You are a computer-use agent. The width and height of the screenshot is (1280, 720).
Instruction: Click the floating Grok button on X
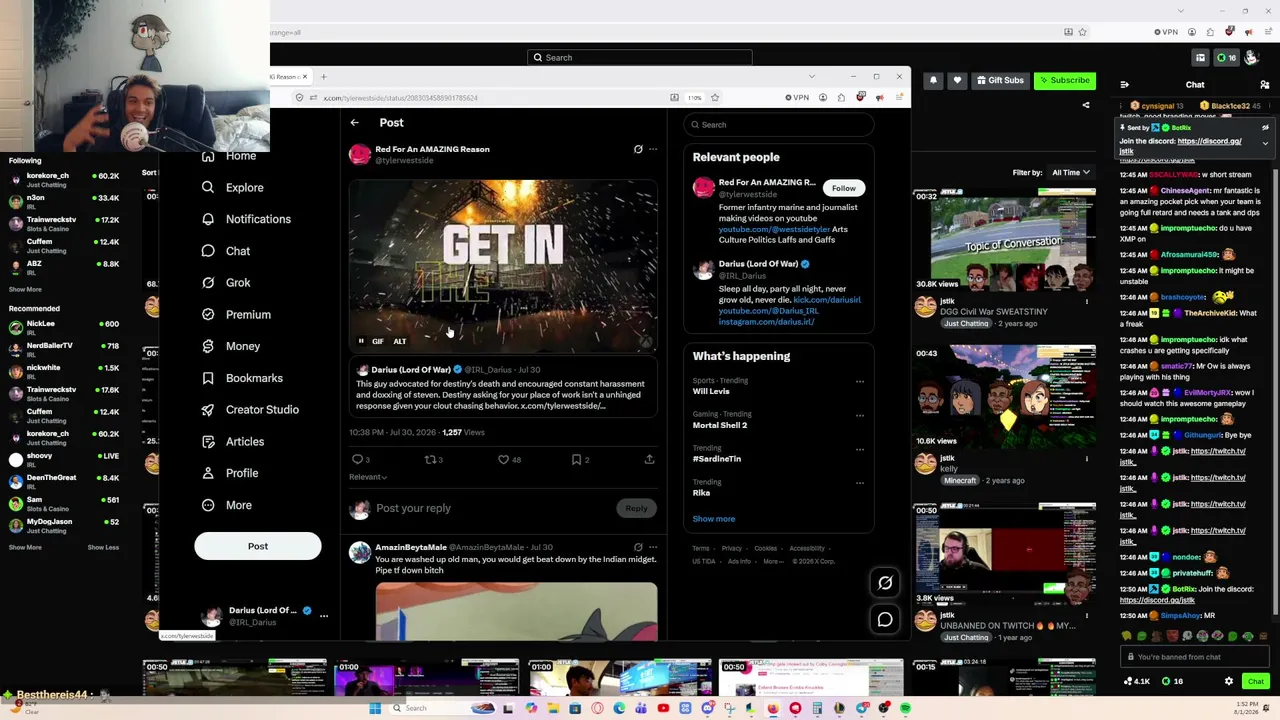[x=885, y=582]
